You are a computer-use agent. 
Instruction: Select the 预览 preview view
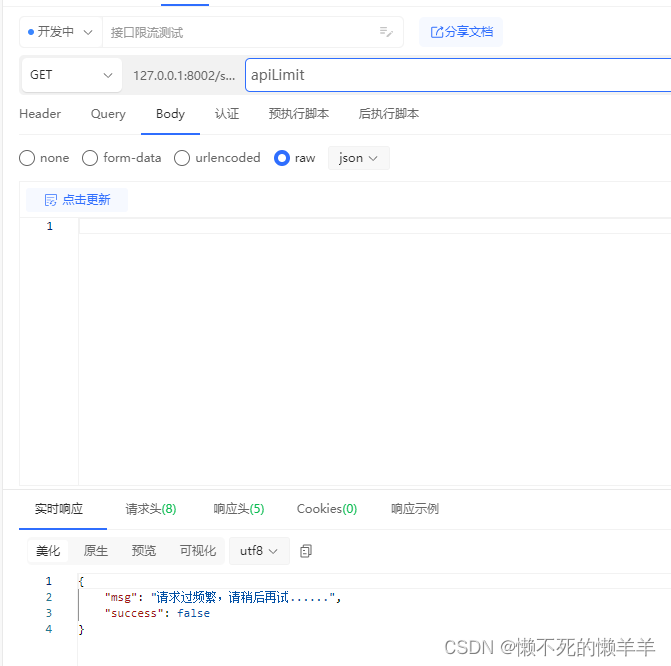pyautogui.click(x=144, y=551)
